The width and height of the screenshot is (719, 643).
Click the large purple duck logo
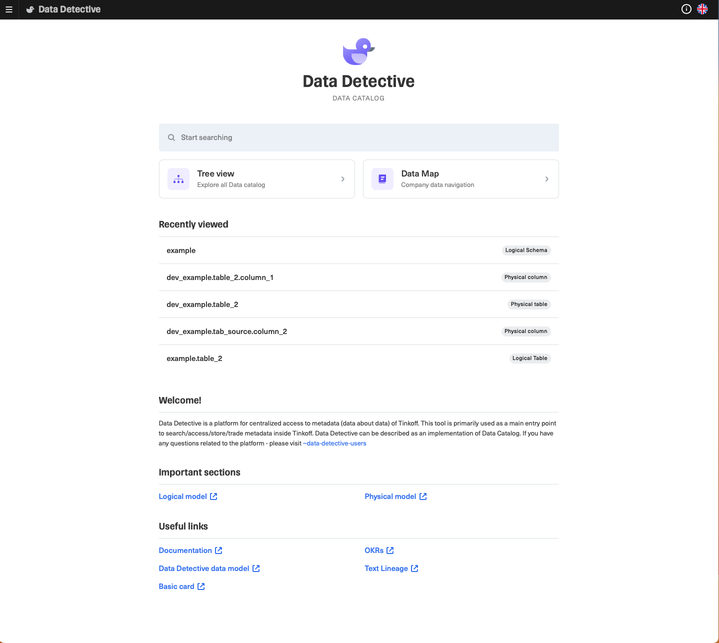(x=359, y=51)
